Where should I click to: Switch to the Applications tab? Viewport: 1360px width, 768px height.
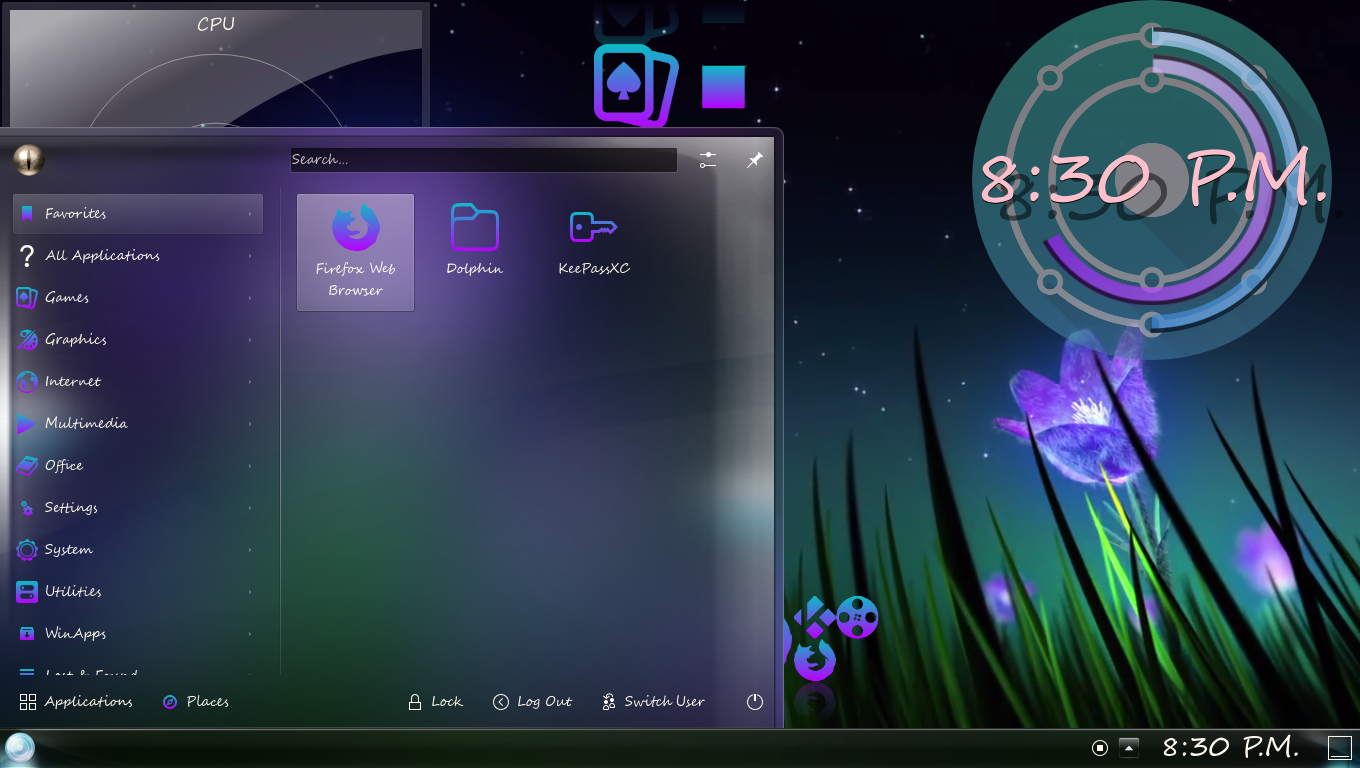pyautogui.click(x=76, y=702)
